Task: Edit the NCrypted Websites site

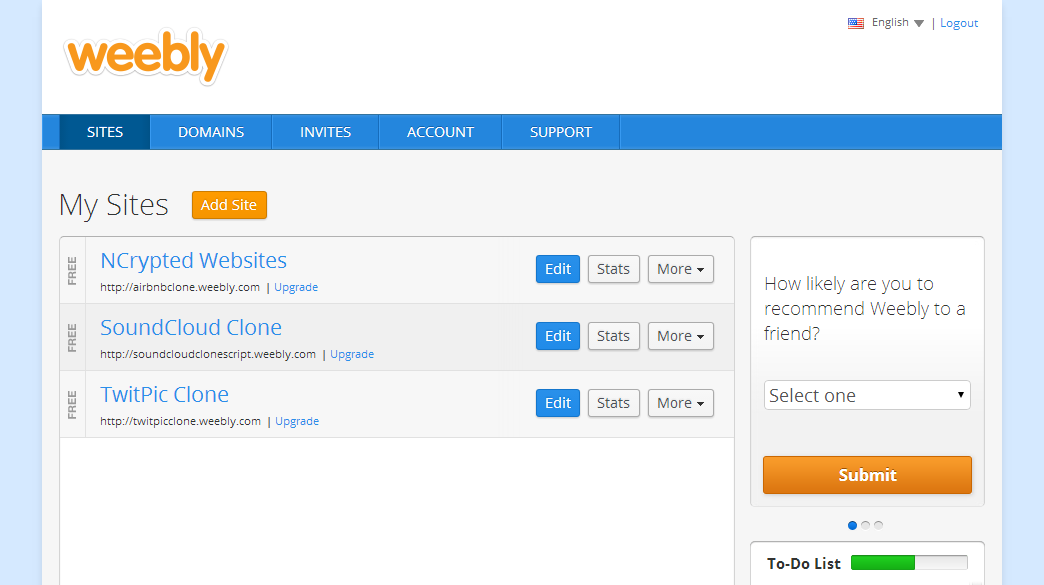Action: point(558,269)
